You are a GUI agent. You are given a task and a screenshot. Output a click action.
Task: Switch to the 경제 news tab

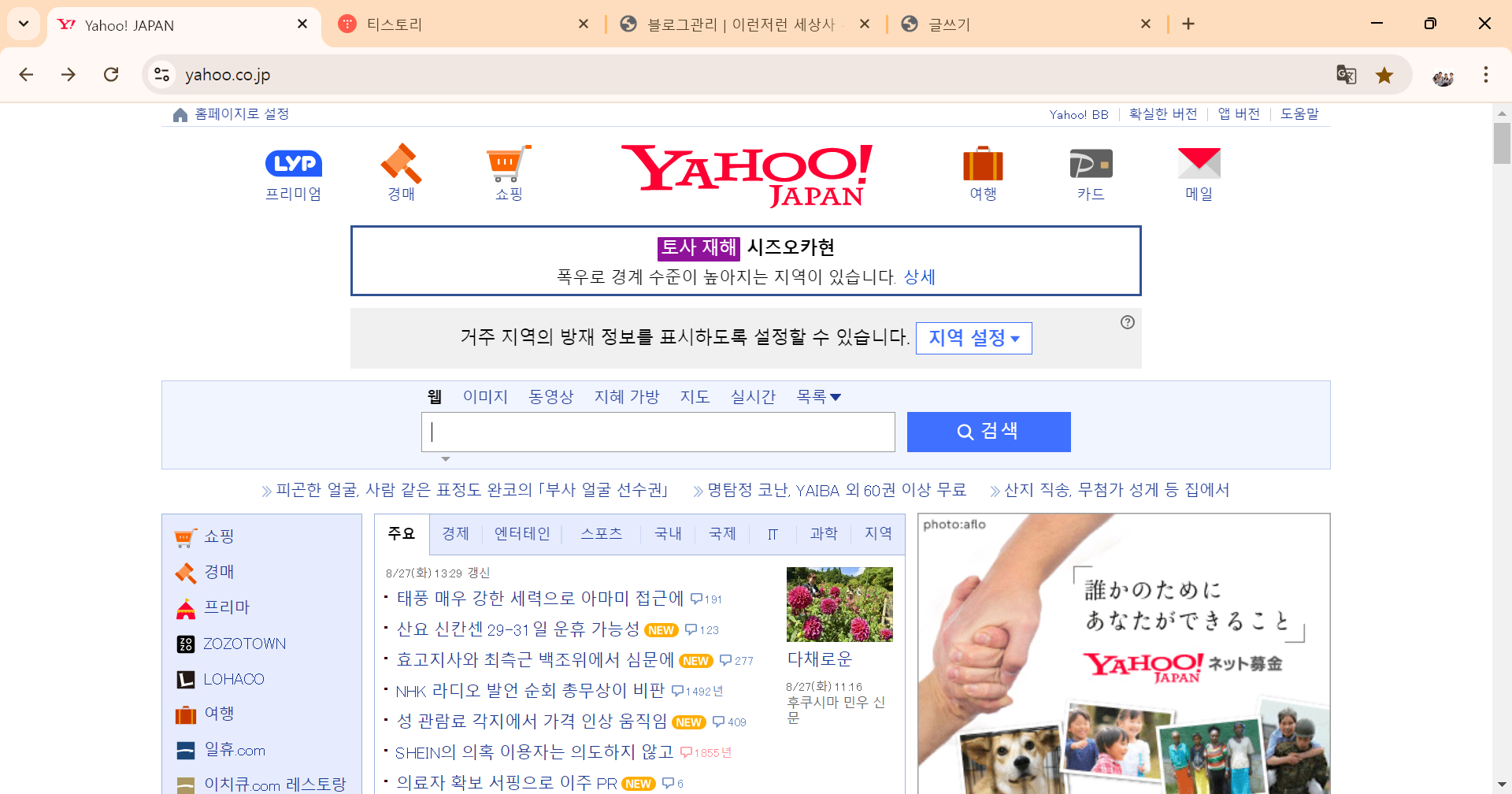(456, 533)
